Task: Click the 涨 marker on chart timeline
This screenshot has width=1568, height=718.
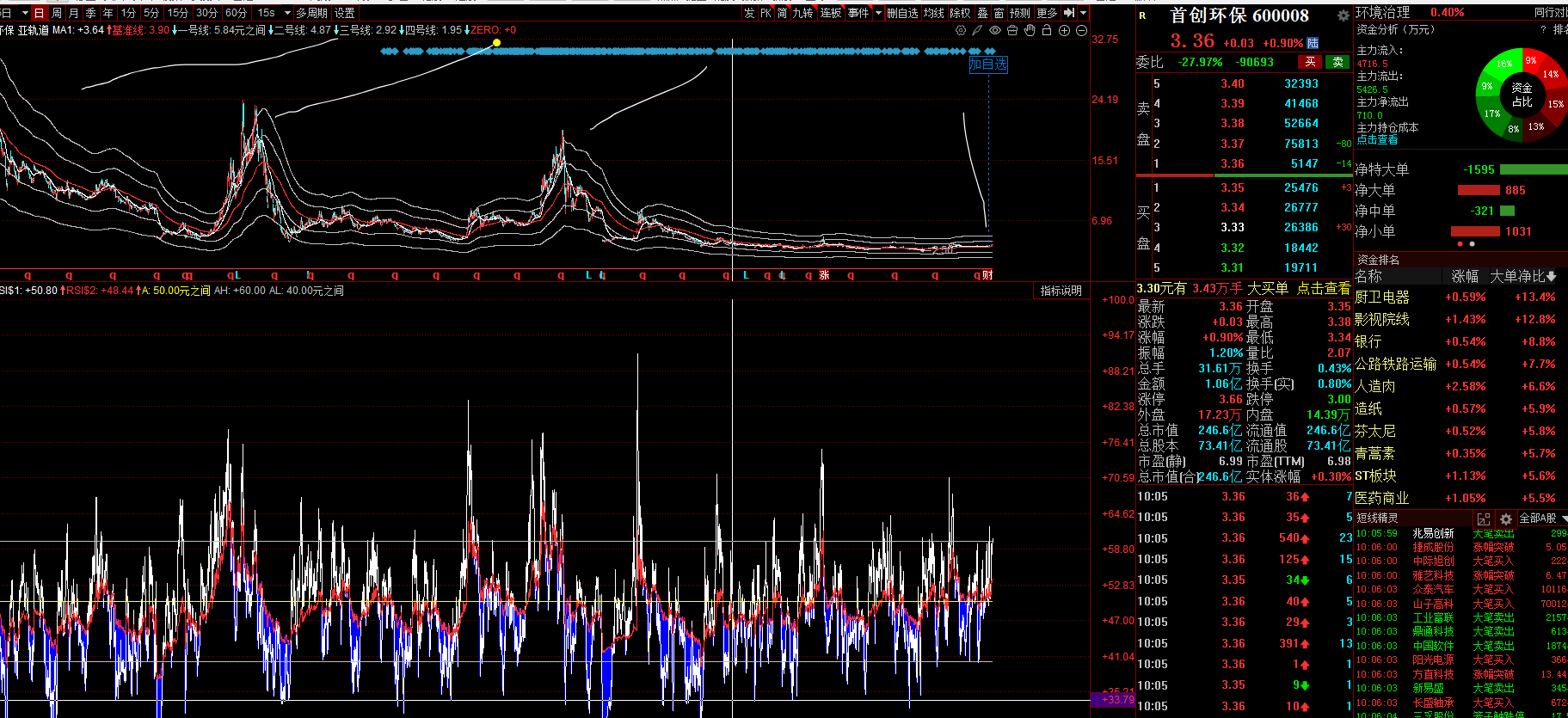Action: (x=824, y=275)
